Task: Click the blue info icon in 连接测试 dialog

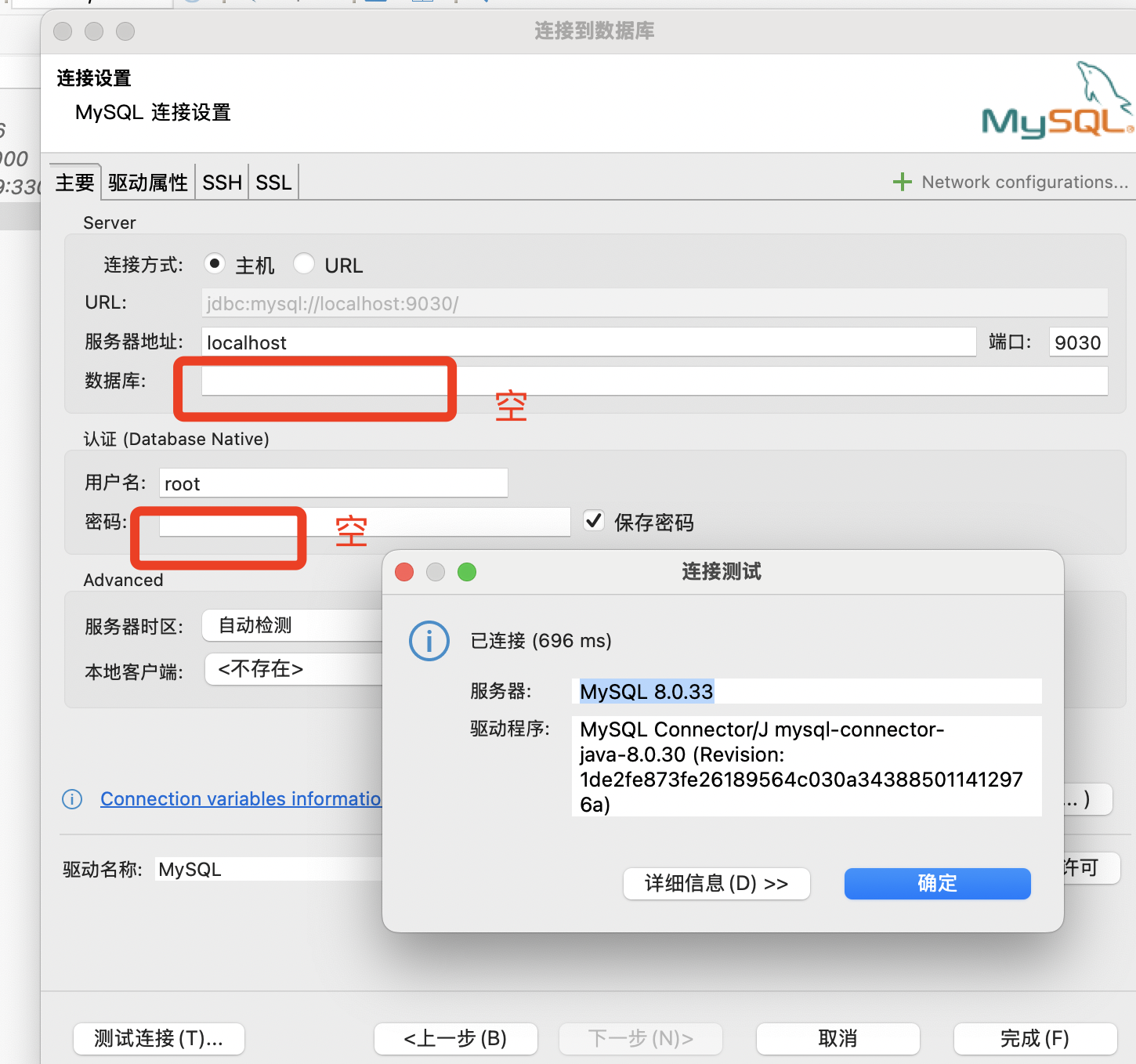Action: [x=429, y=641]
